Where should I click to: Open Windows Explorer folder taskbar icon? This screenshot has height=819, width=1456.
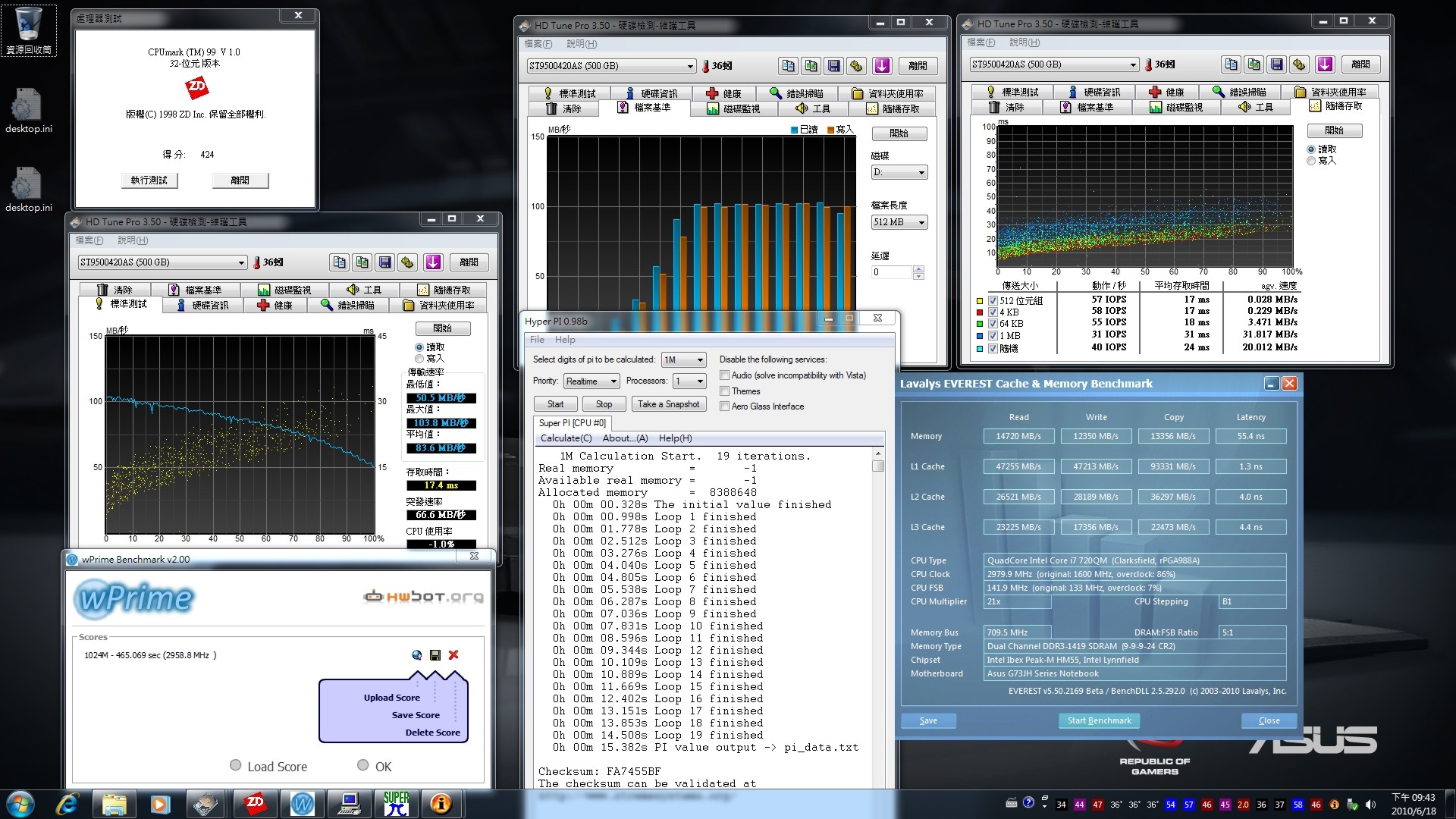pos(114,804)
